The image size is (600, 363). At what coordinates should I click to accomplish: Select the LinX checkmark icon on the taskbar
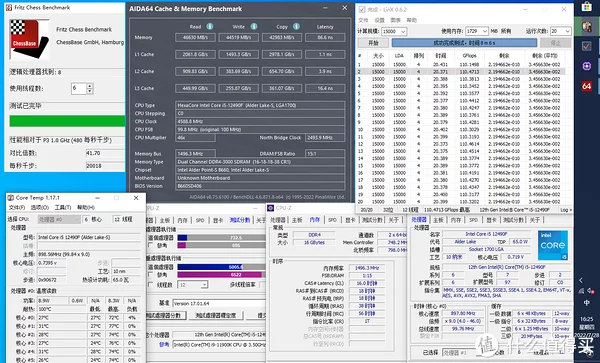587,46
